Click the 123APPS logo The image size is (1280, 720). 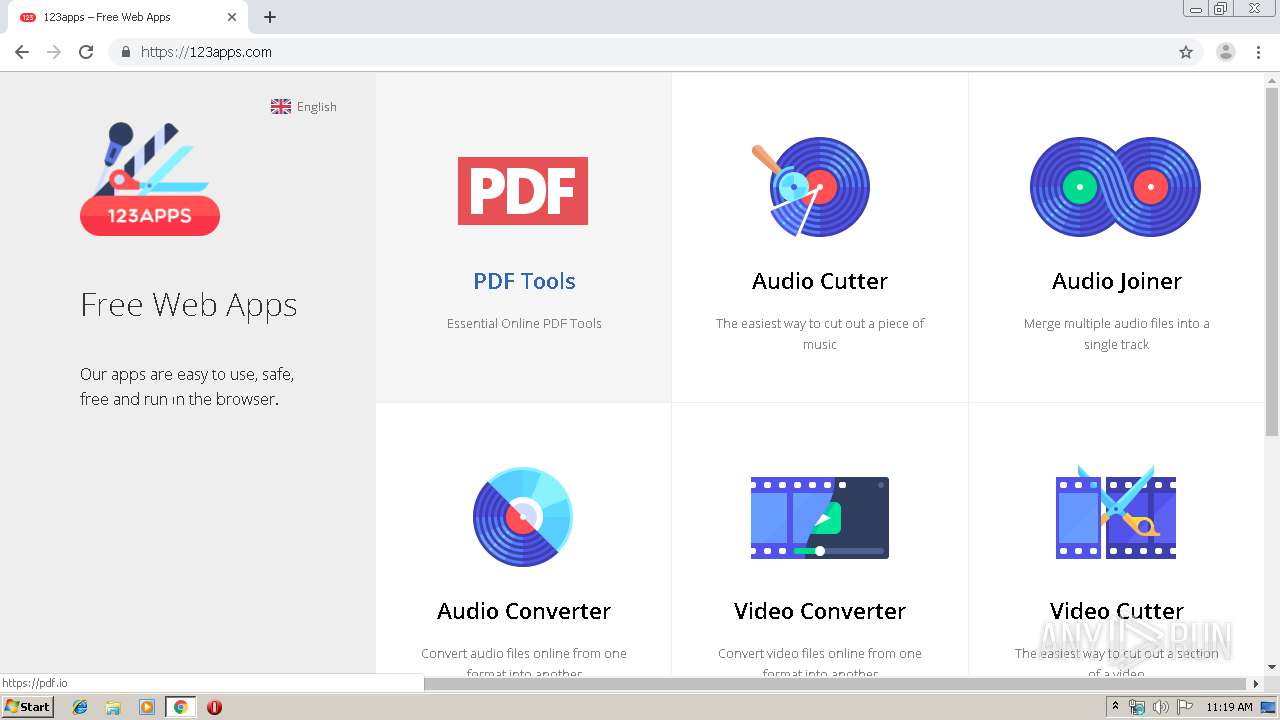(x=150, y=179)
